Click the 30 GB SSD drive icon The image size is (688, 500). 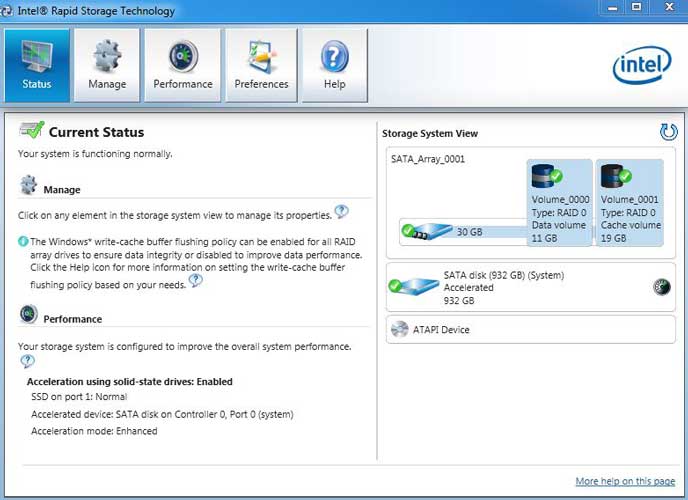coord(427,231)
